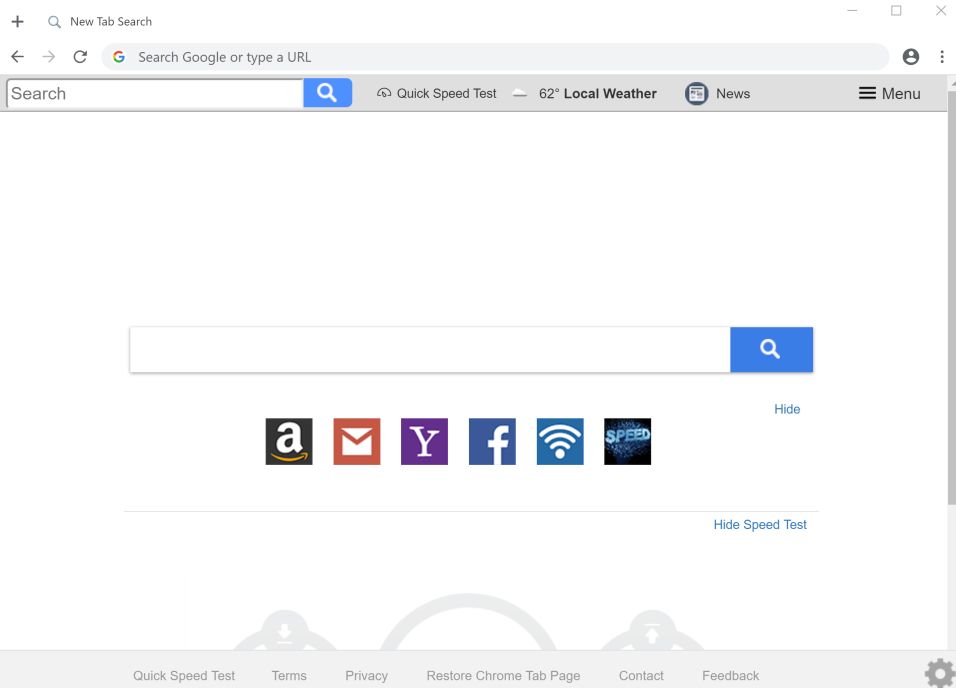Launch the WiFi speed test shortcut icon

click(559, 441)
